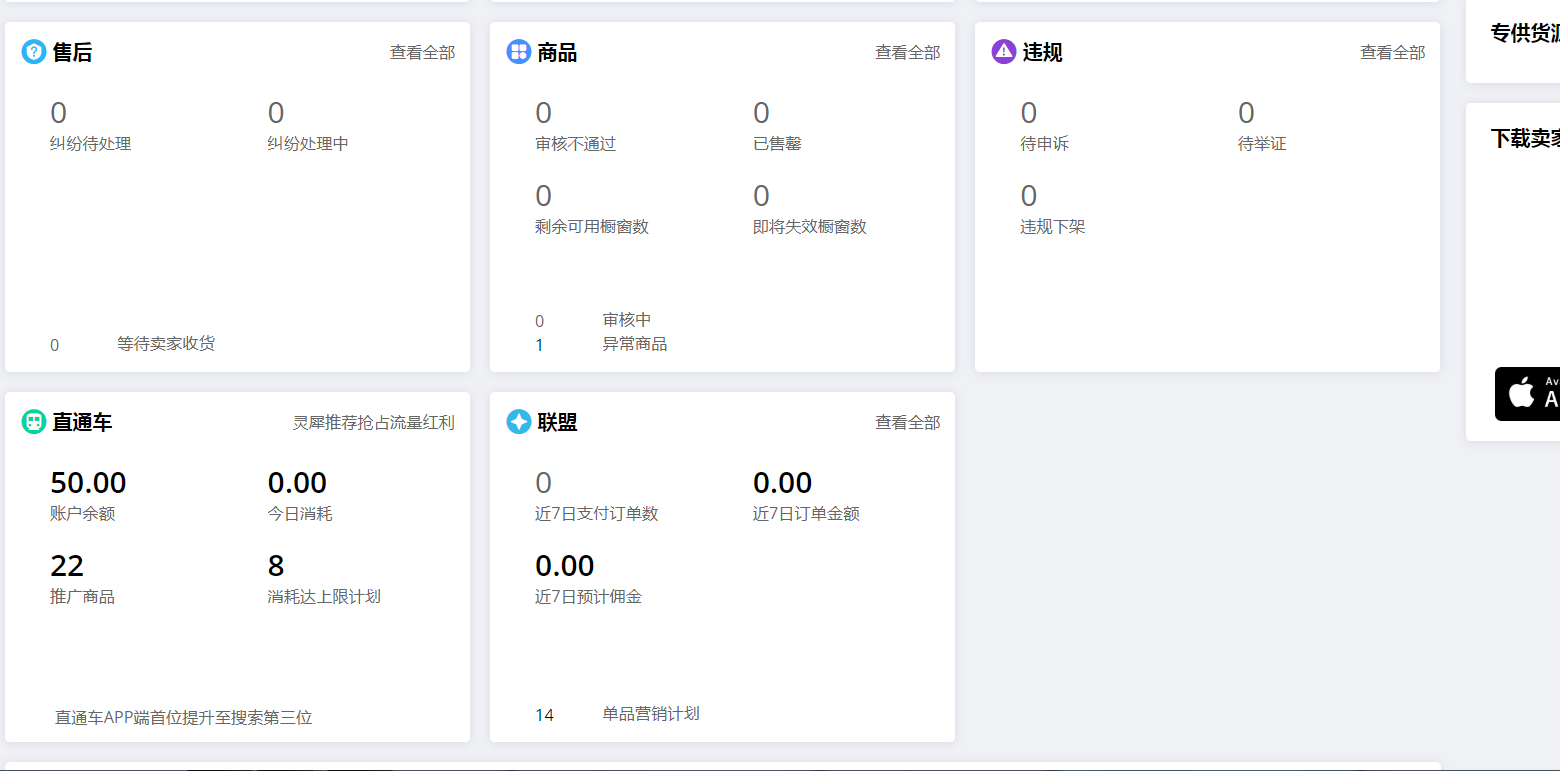Click the 消耗达上限计划 count 8
The width and height of the screenshot is (1560, 771).
(276, 566)
